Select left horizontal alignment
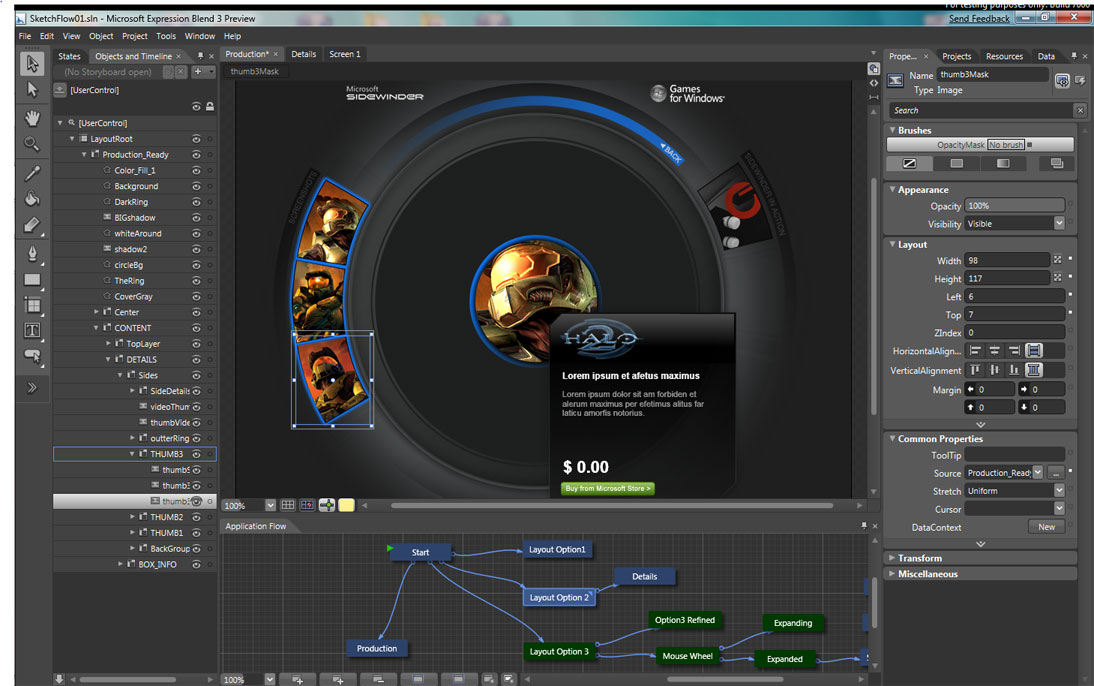 (975, 350)
